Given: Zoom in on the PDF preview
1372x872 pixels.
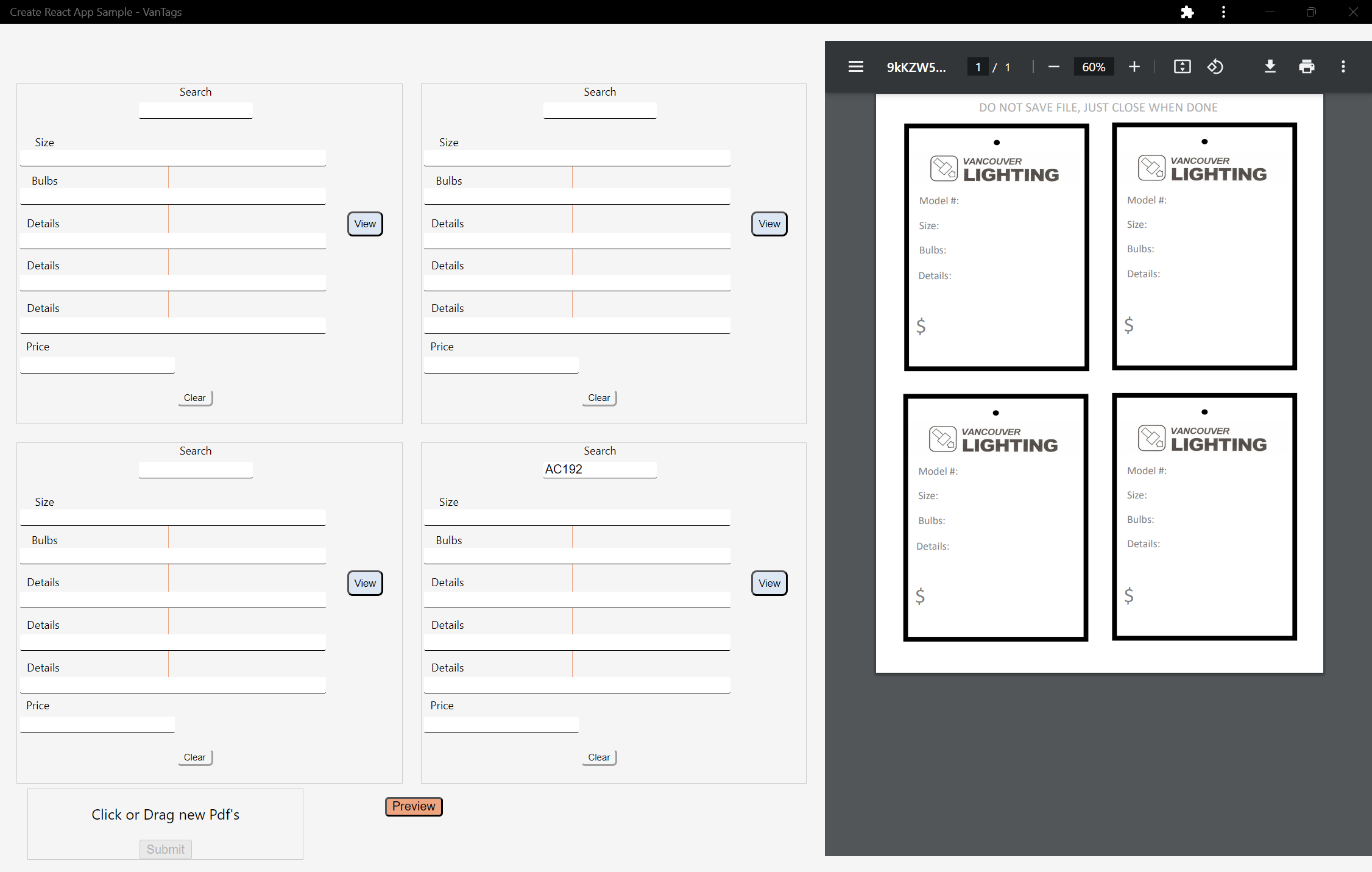Looking at the screenshot, I should [1134, 66].
